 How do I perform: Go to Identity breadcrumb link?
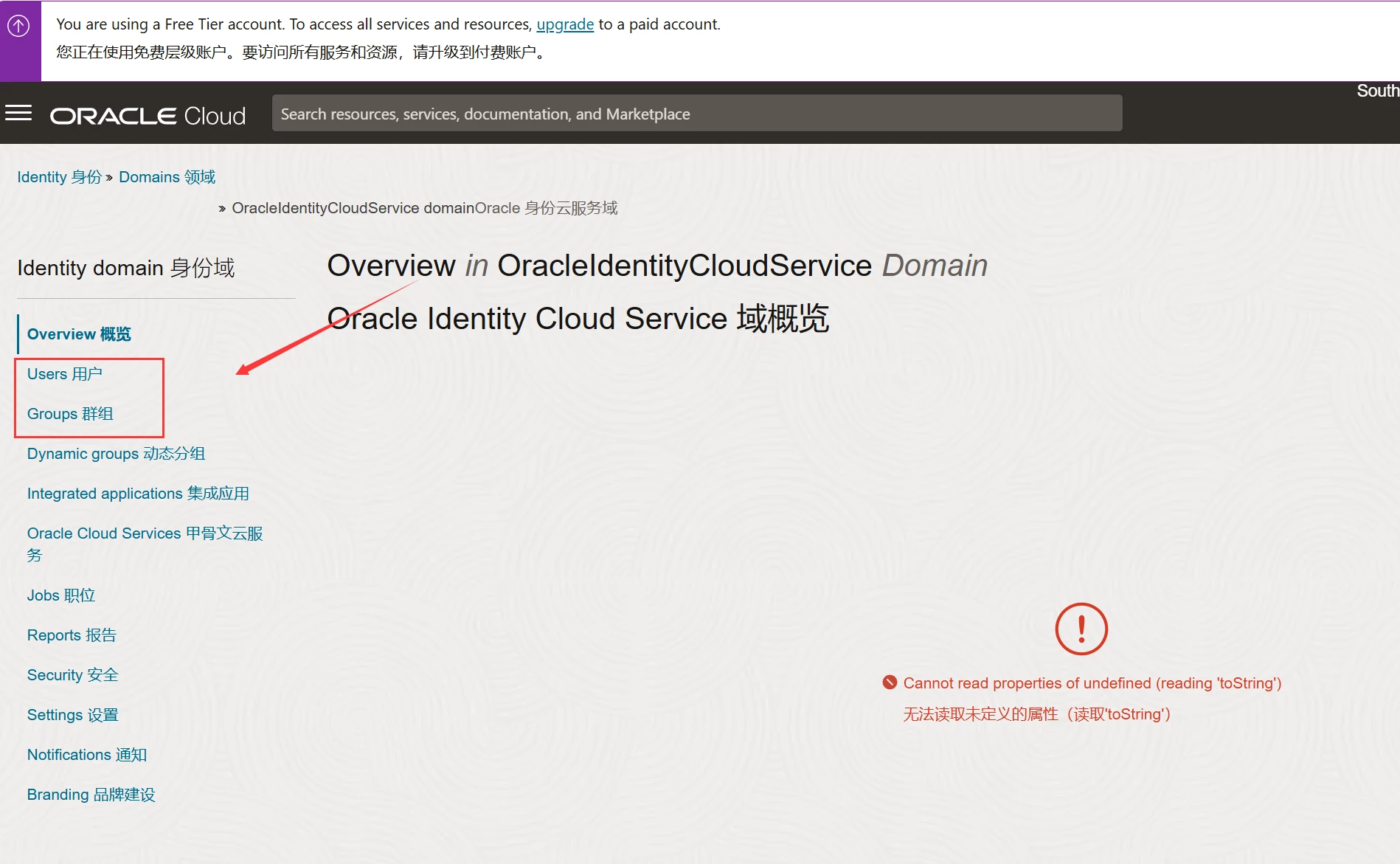coord(59,177)
